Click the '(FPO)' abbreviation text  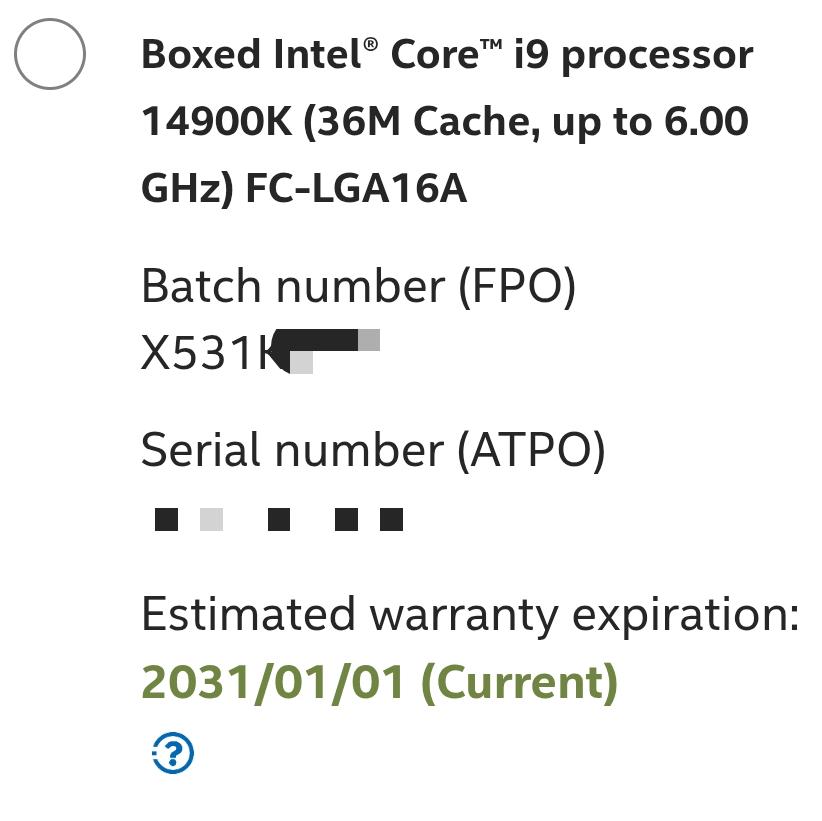point(517,288)
